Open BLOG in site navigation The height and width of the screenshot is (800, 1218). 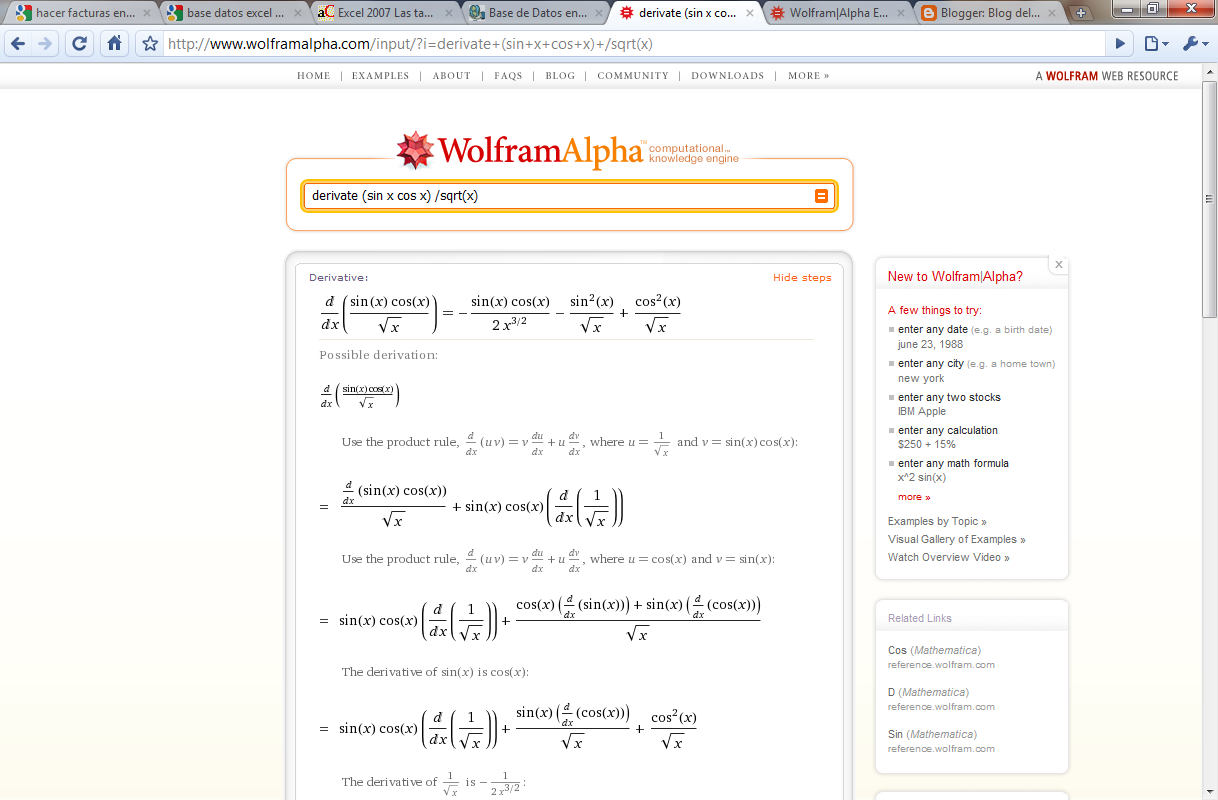tap(560, 76)
